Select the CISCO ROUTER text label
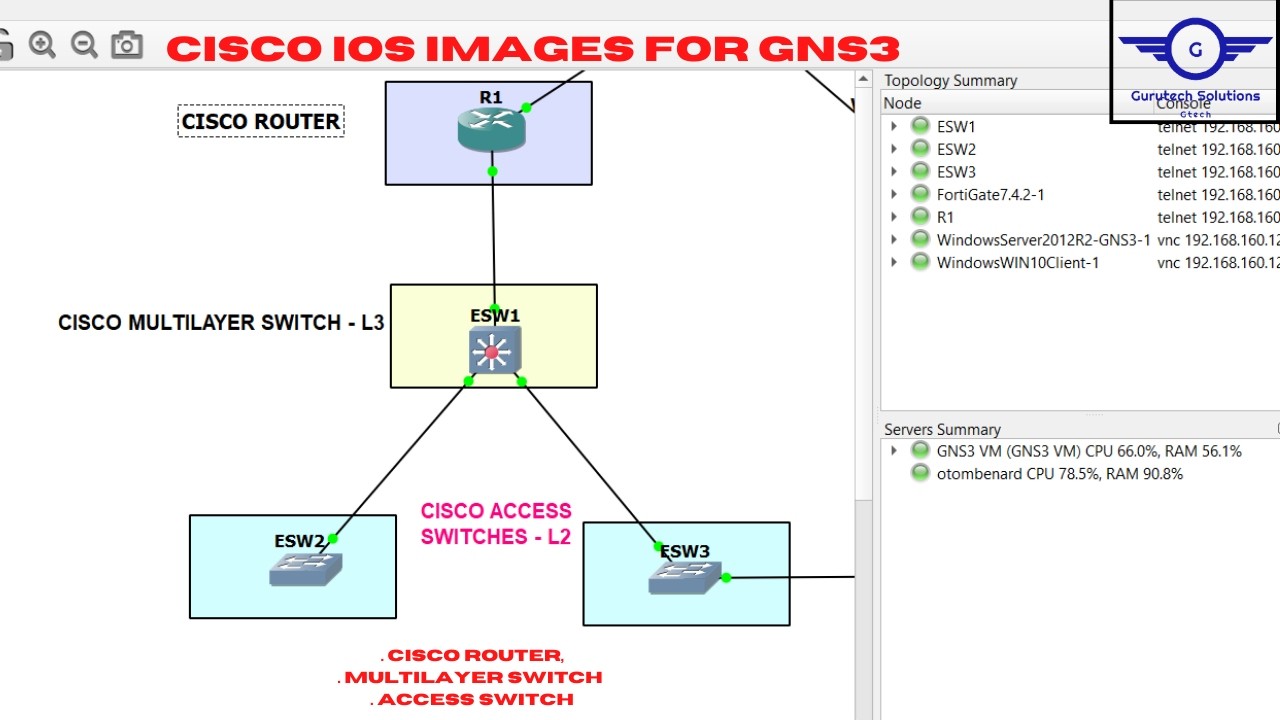This screenshot has width=1280, height=720. 261,122
